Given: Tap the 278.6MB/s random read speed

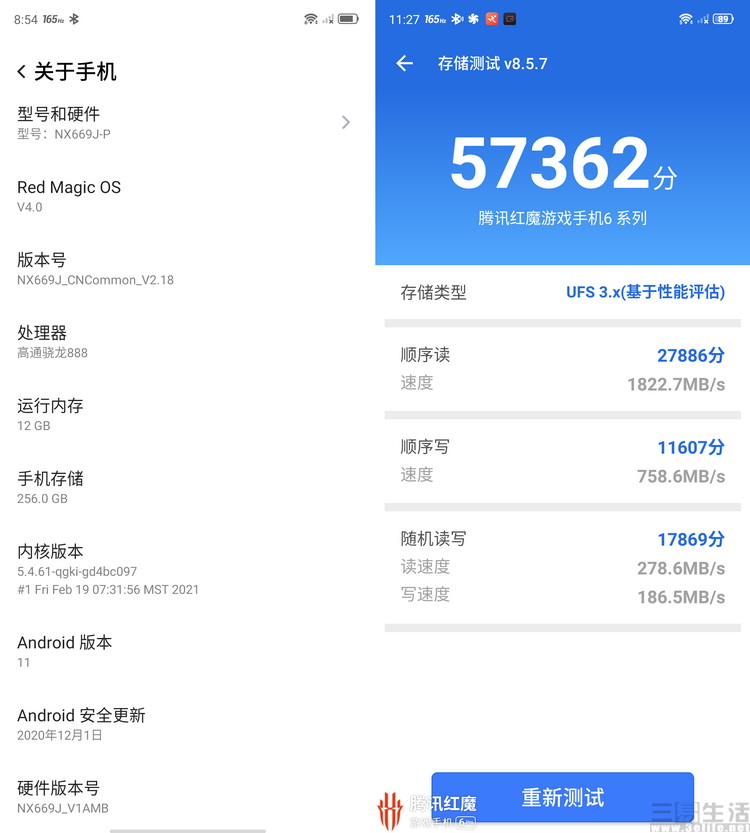Looking at the screenshot, I should pyautogui.click(x=681, y=568).
